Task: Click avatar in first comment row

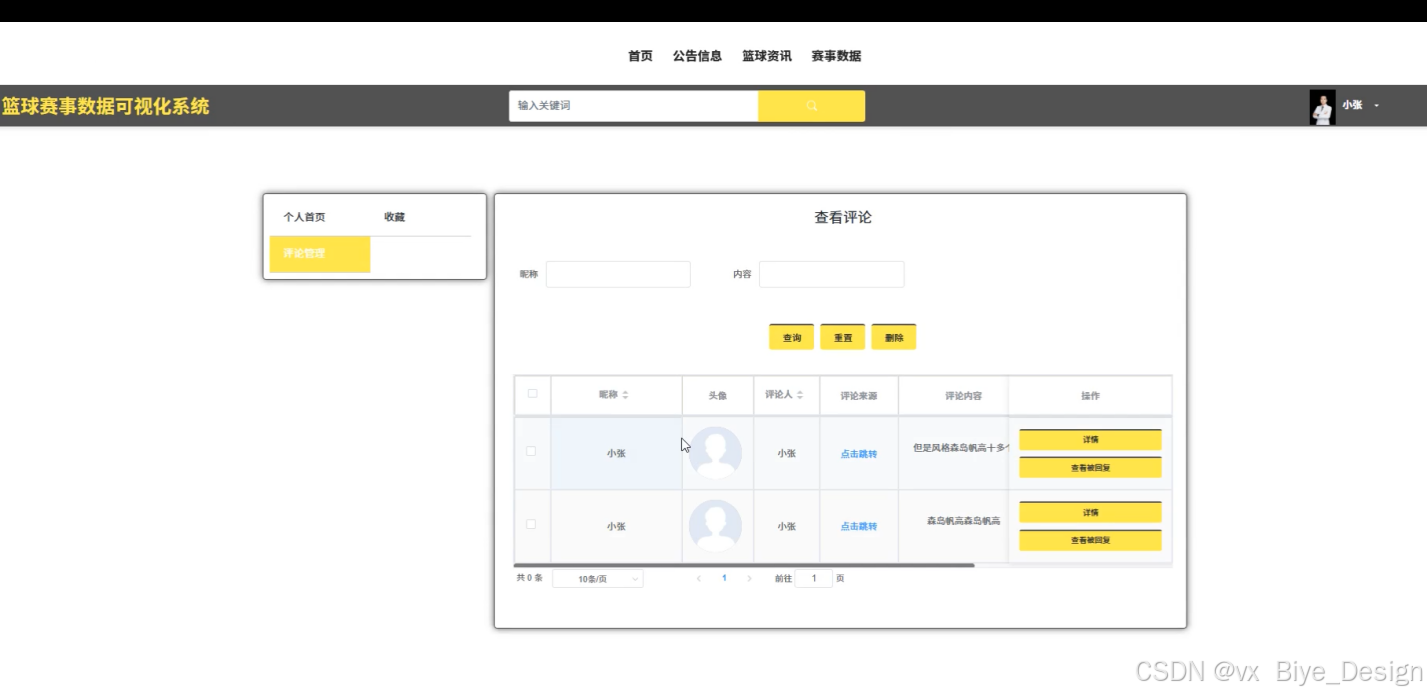Action: 716,453
